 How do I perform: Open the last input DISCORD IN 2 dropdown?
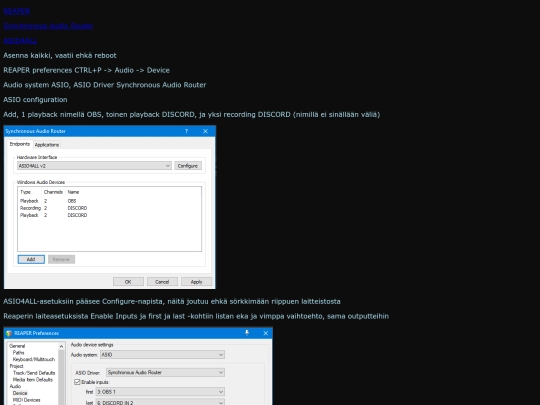tap(160, 402)
